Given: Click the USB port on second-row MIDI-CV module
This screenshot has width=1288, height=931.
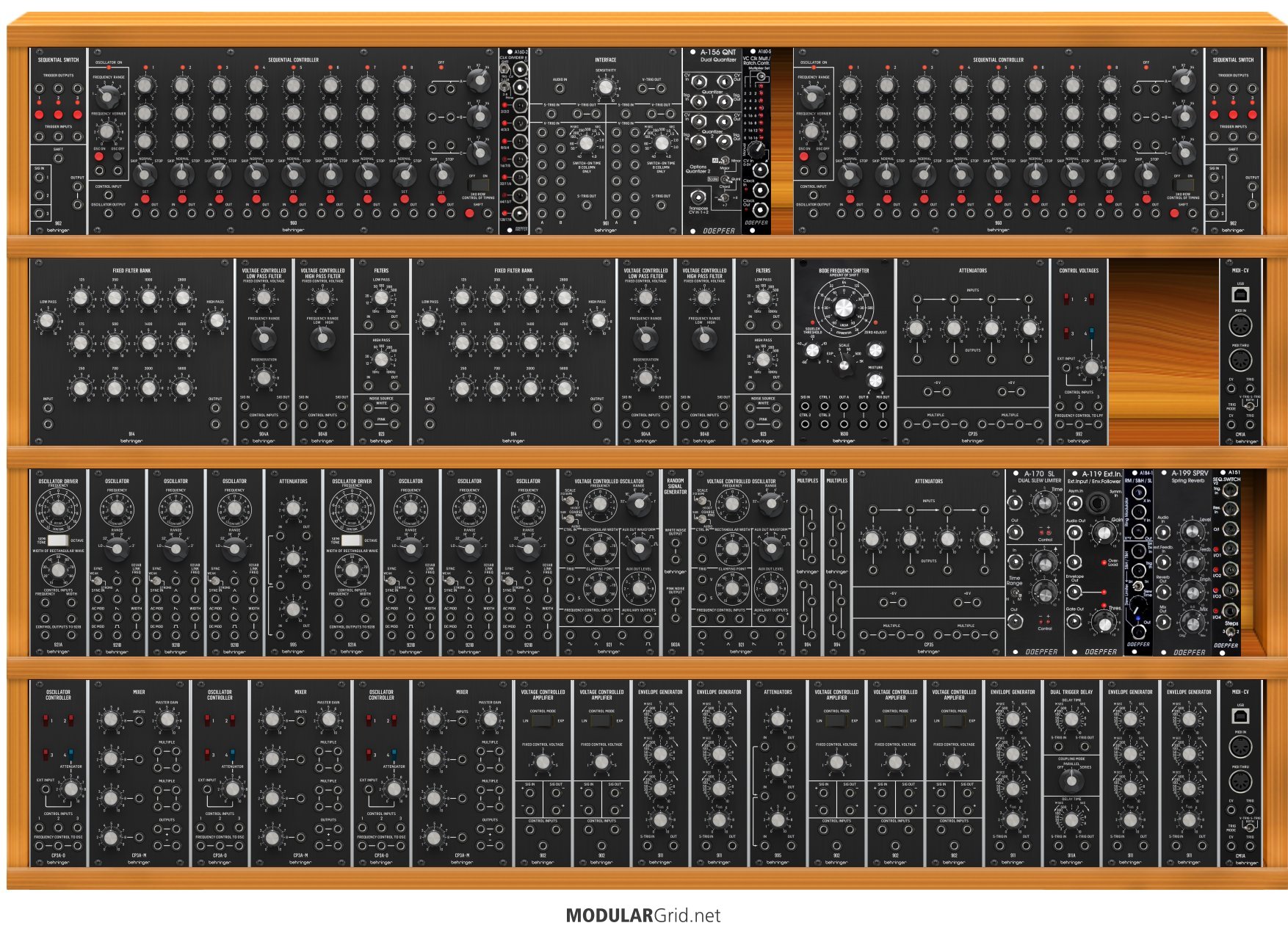Looking at the screenshot, I should 1240,294.
